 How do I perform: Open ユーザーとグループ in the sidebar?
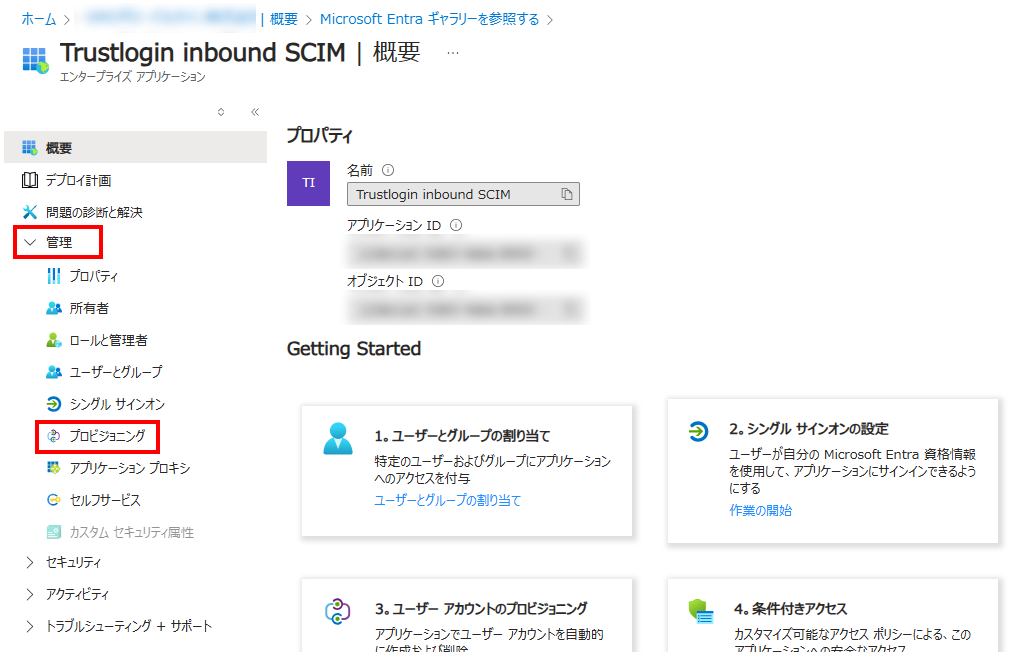coord(116,372)
